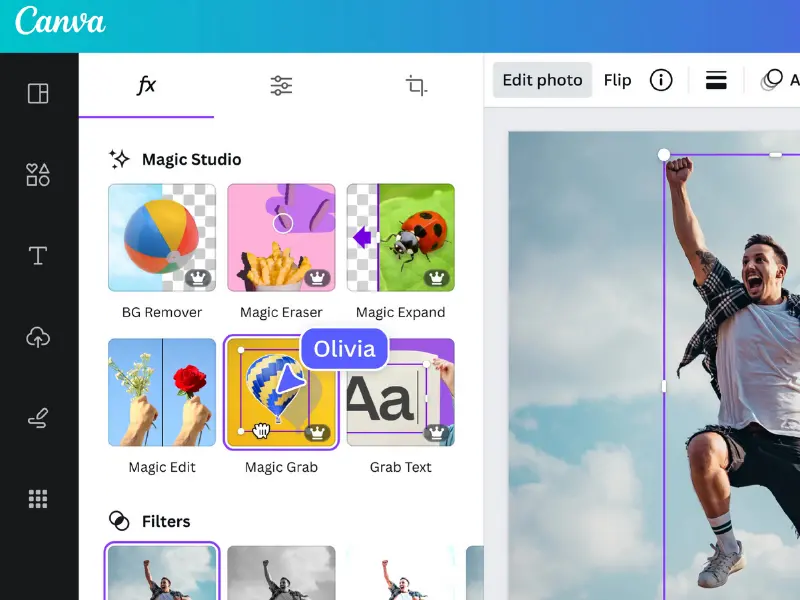Open the Draw tool in sidebar

point(38,418)
